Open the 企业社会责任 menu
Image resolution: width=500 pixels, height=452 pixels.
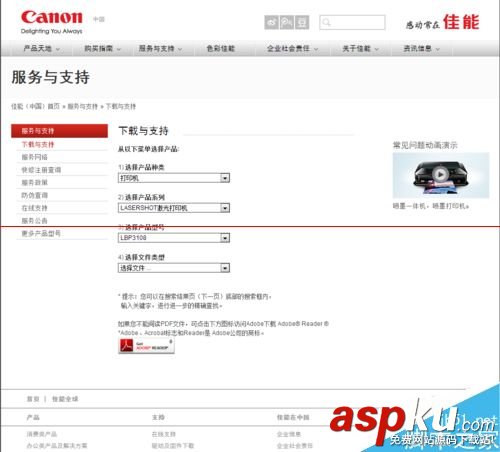point(292,49)
